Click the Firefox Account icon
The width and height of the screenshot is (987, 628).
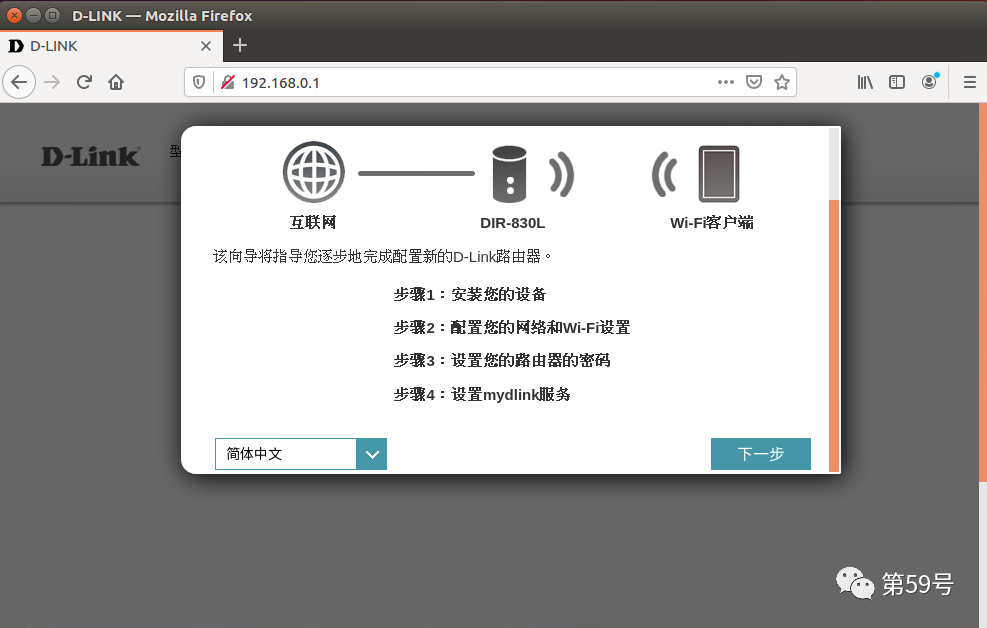click(x=929, y=82)
